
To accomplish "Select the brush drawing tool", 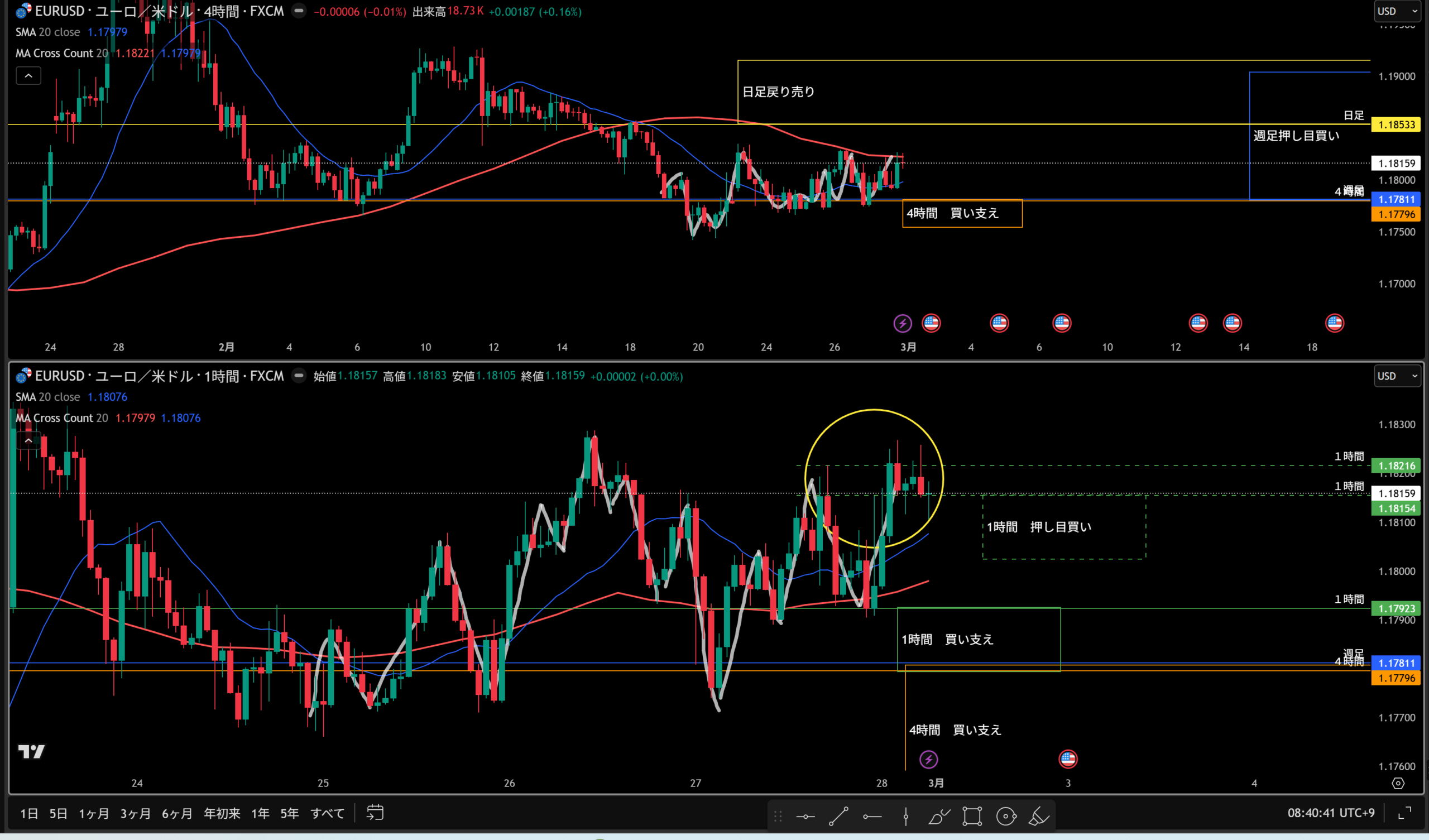I will coord(938,817).
